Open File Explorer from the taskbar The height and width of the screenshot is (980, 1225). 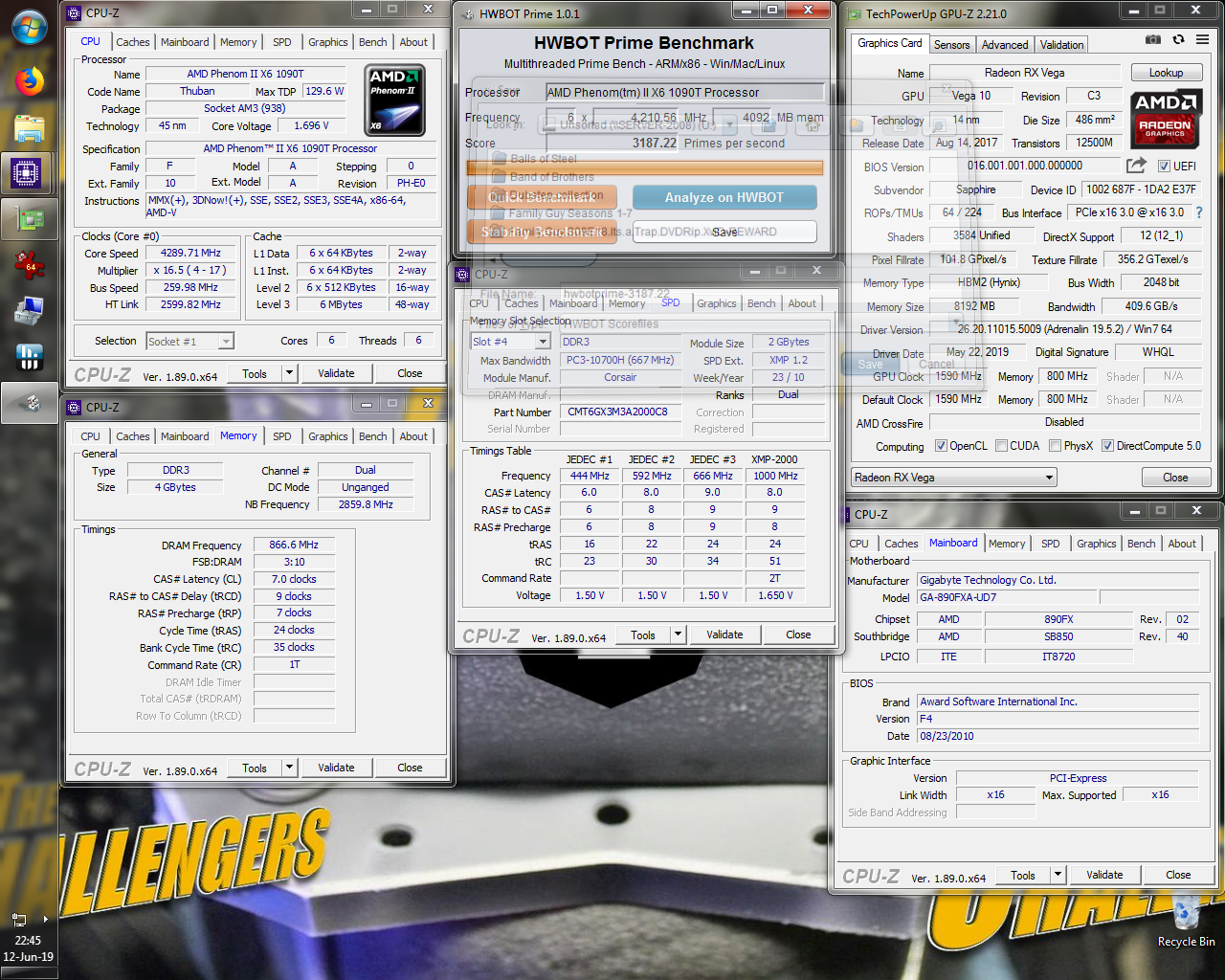[30, 128]
